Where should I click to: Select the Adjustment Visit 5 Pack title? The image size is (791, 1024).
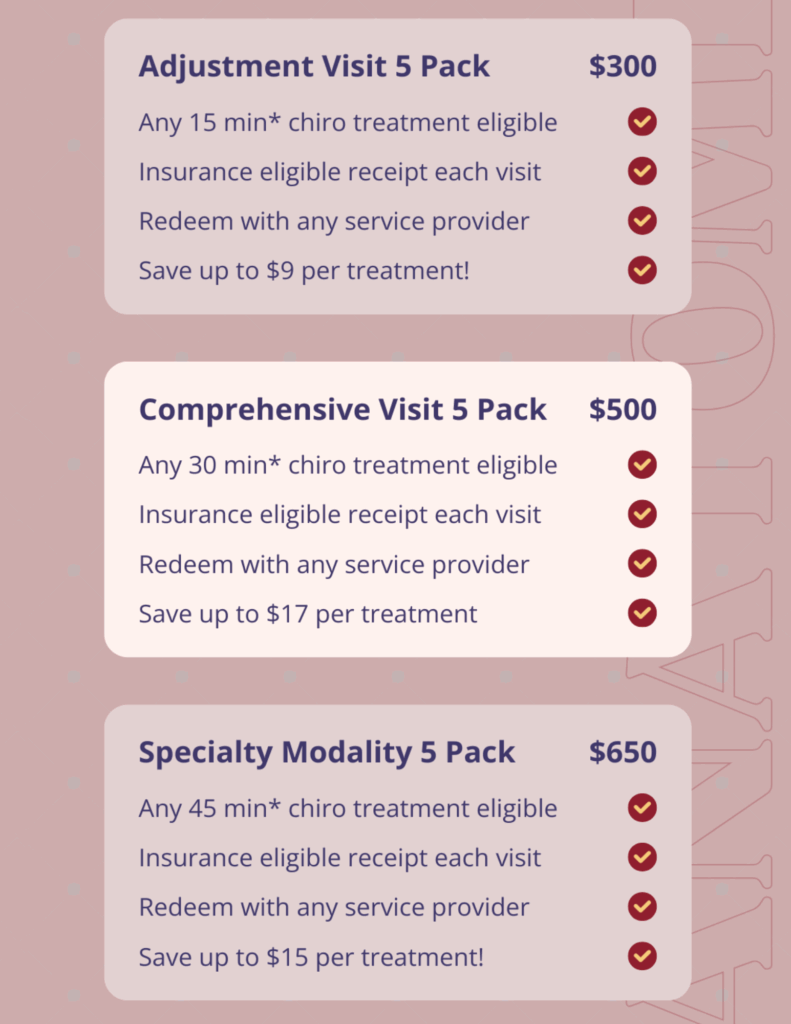coord(314,67)
